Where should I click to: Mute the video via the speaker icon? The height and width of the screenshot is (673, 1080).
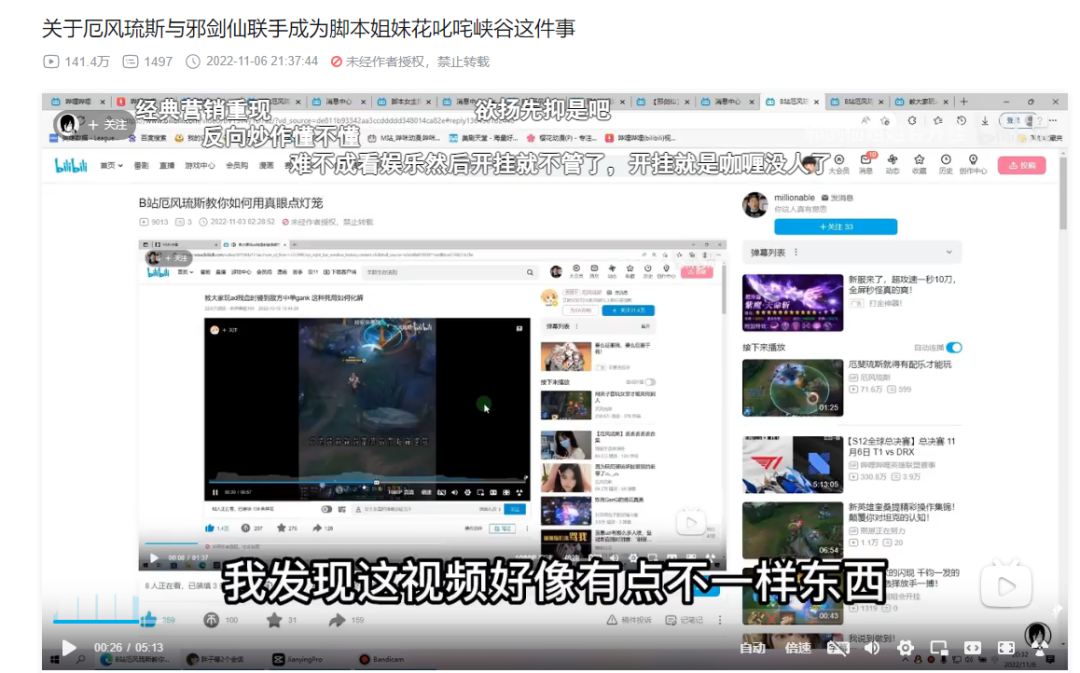click(x=872, y=648)
